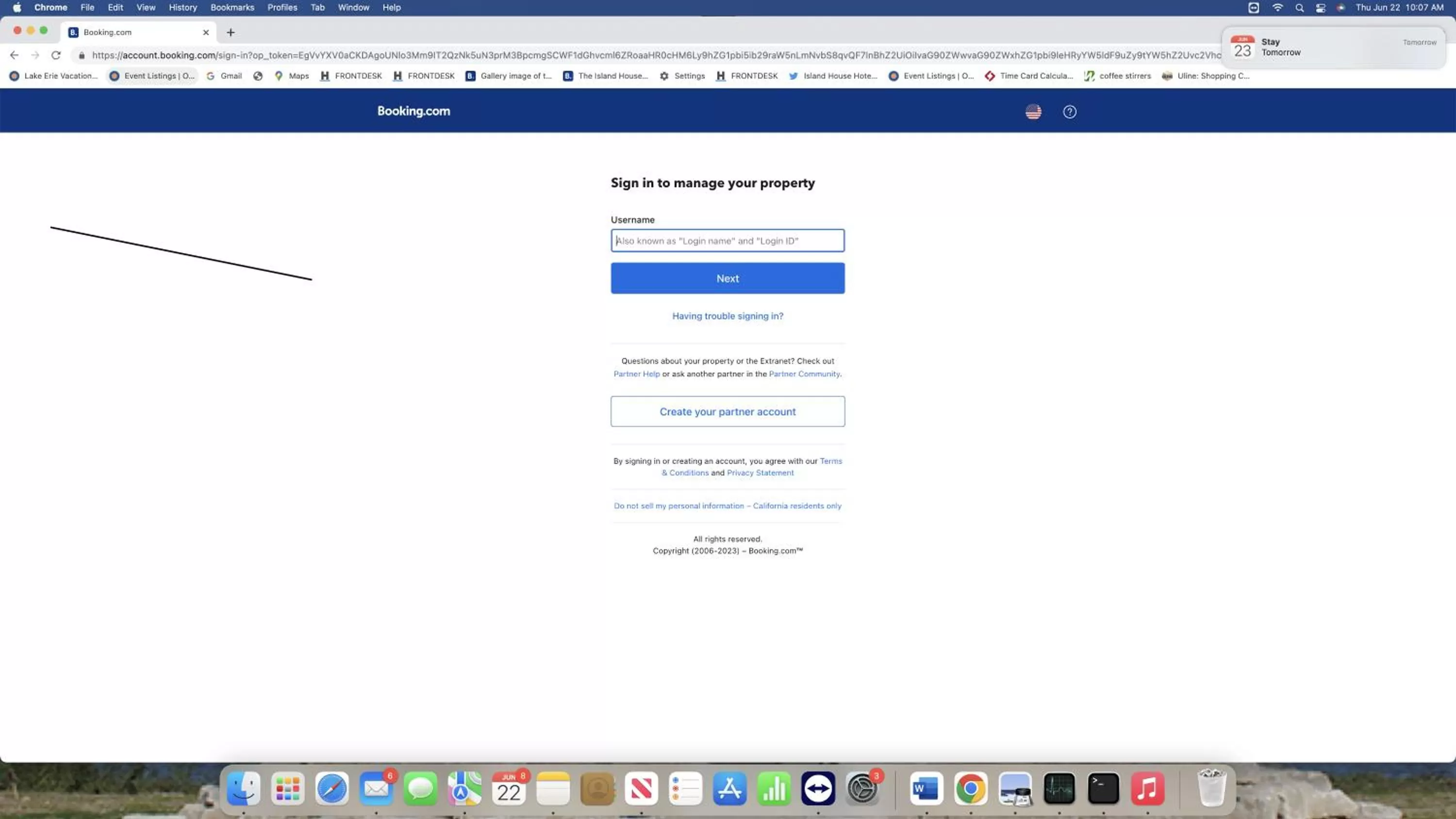This screenshot has height=819, width=1456.
Task: Go back using browser back arrow
Action: click(x=14, y=55)
